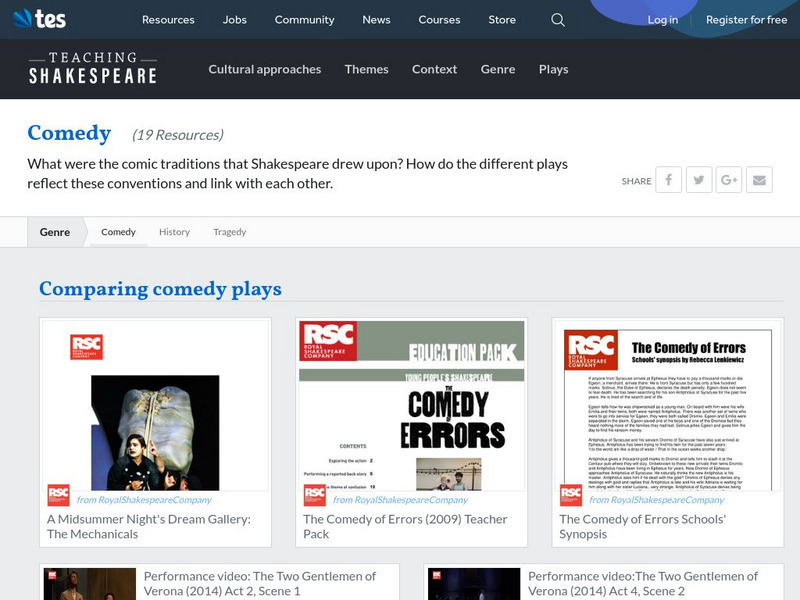Click the Register for free button
Viewport: 800px width, 600px height.
click(x=746, y=20)
